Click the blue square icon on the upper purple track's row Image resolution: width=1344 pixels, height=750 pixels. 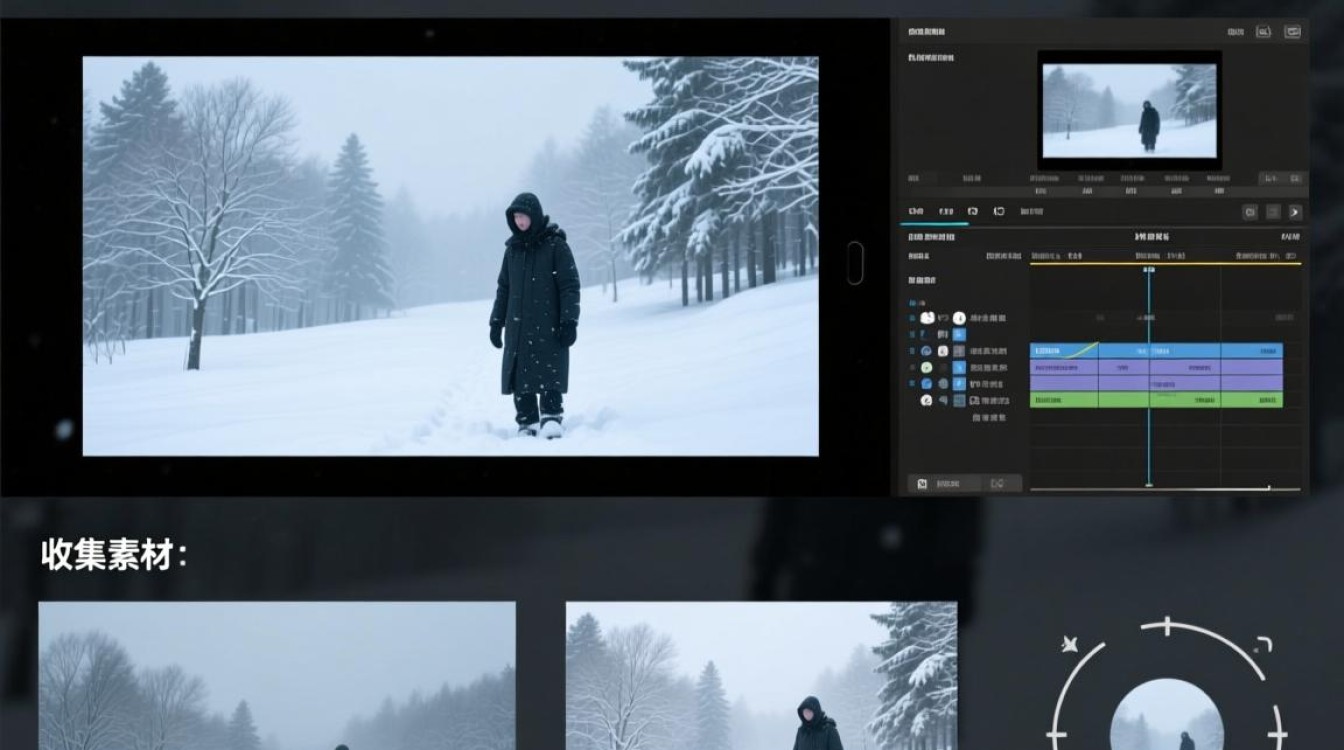959,367
